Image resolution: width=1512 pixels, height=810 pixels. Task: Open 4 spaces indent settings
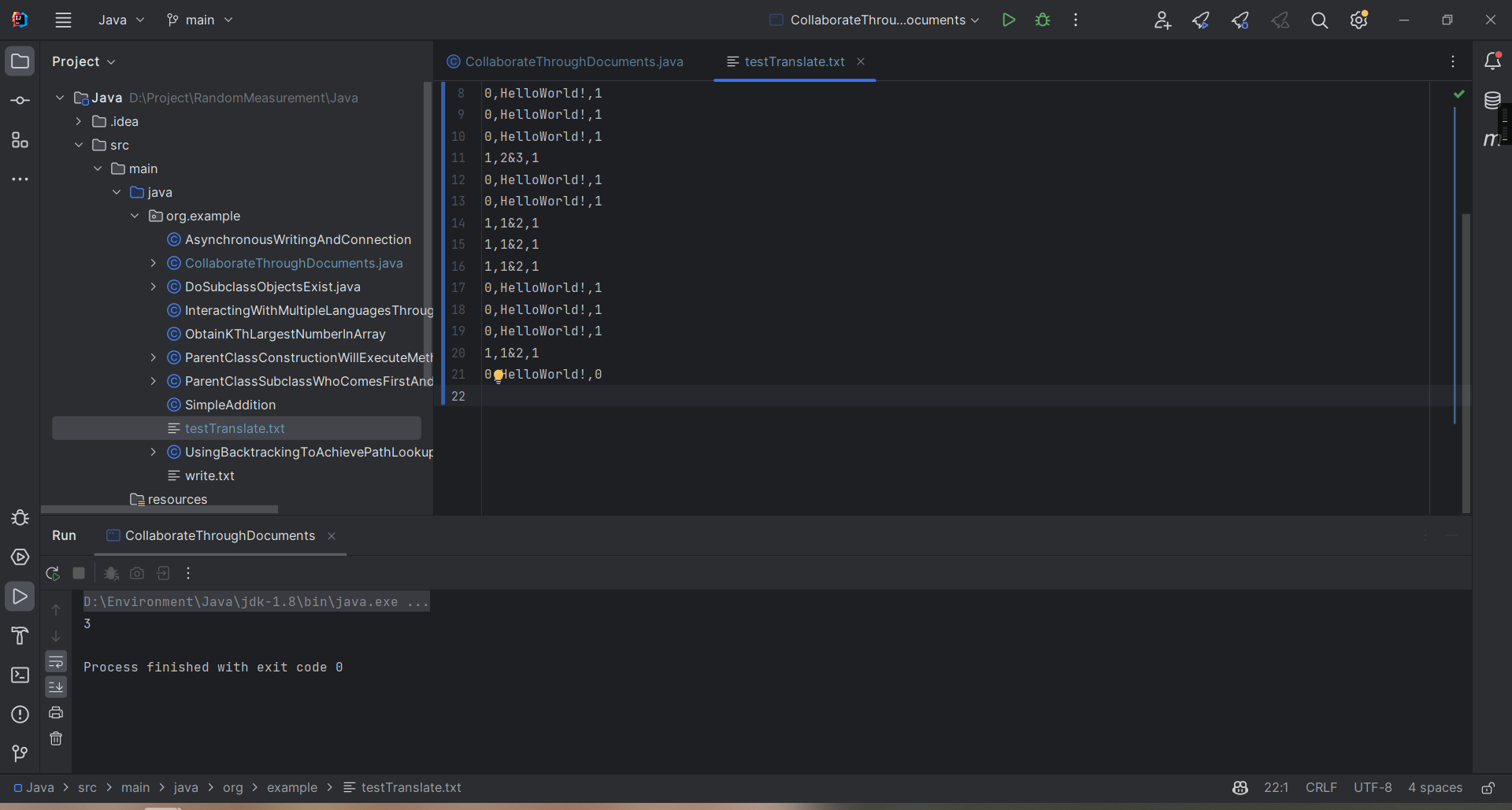1435,788
